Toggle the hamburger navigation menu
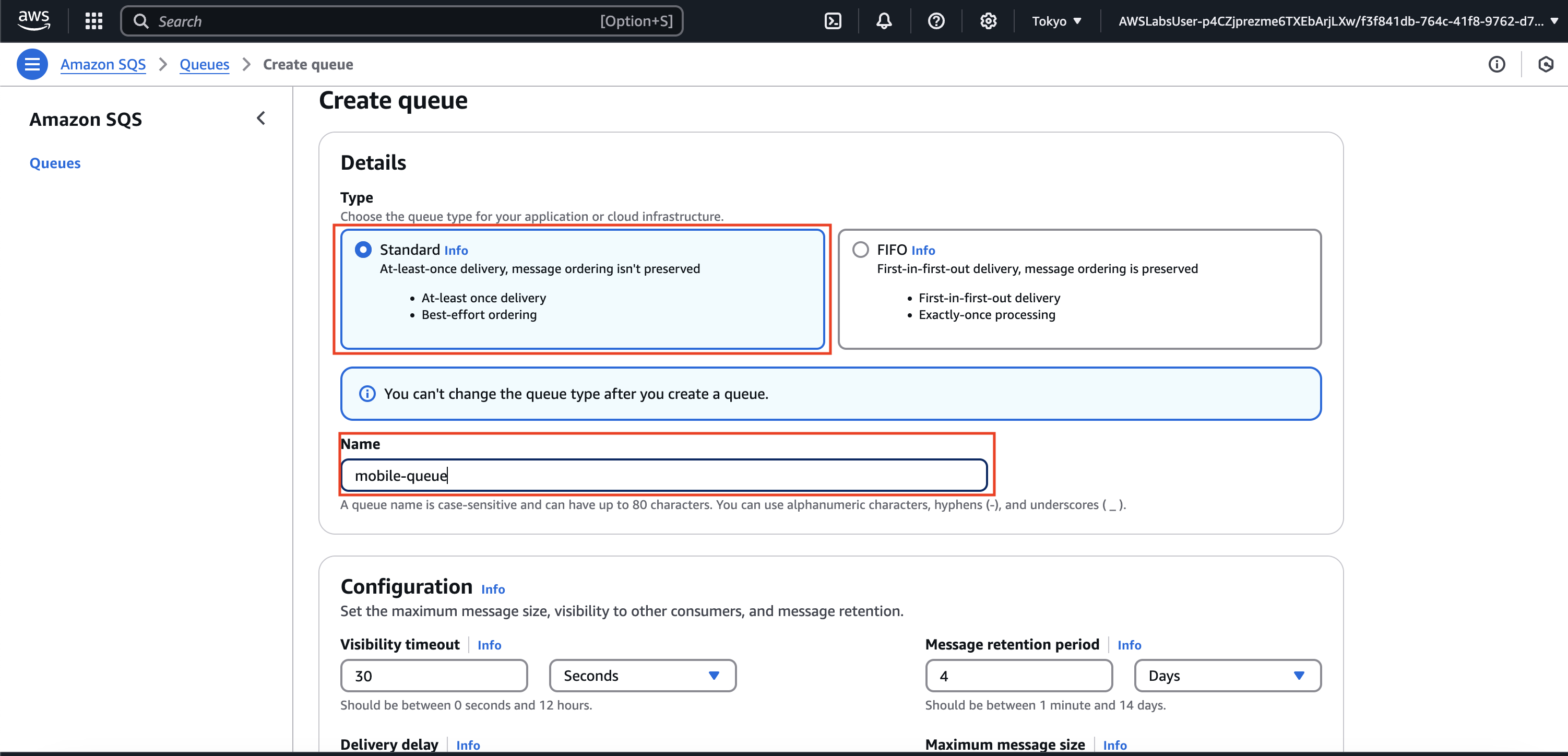 [x=32, y=65]
